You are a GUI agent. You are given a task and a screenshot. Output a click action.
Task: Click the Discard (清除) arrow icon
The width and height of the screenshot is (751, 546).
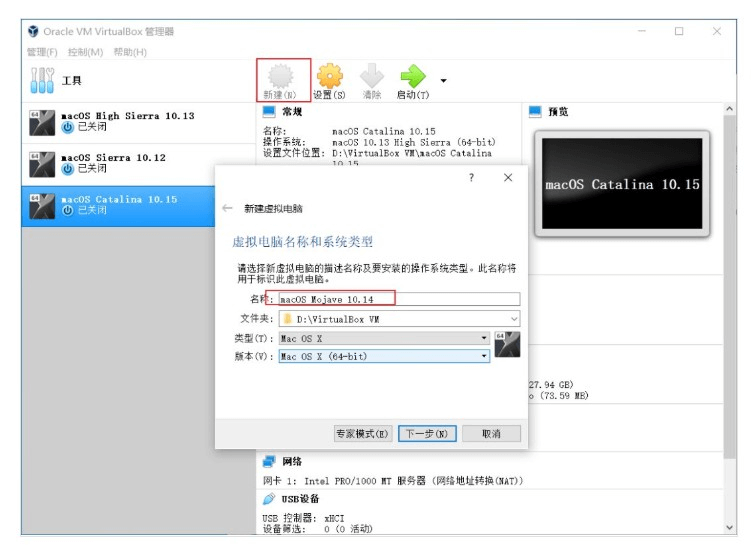point(372,76)
